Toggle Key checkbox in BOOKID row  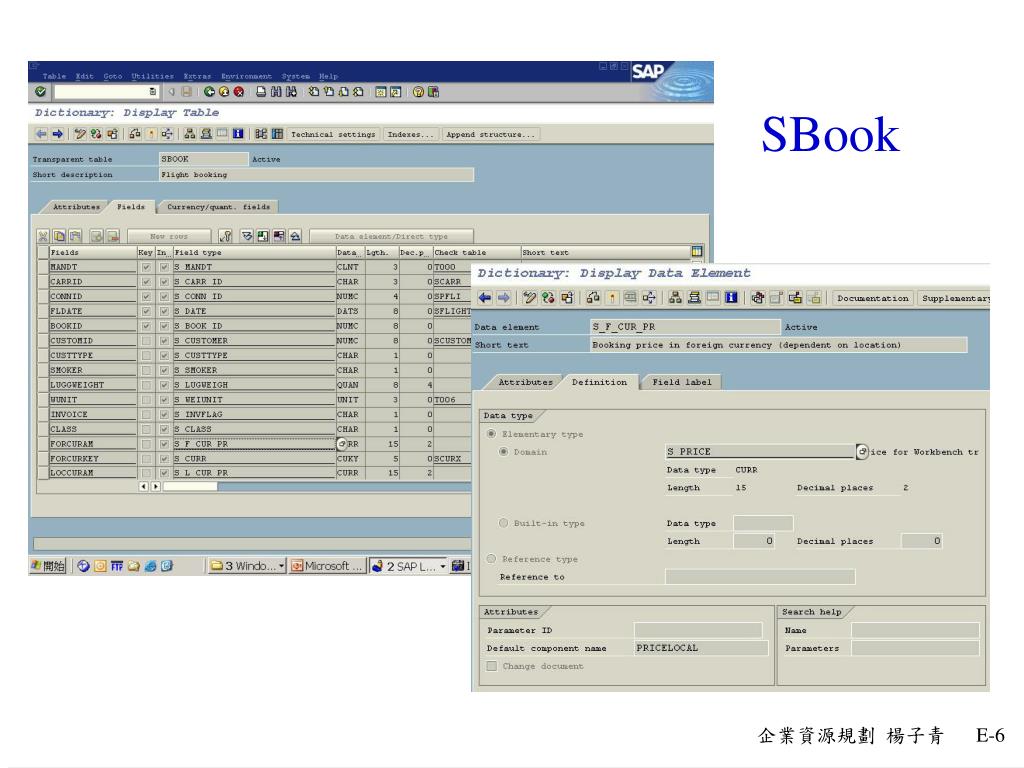[x=146, y=326]
